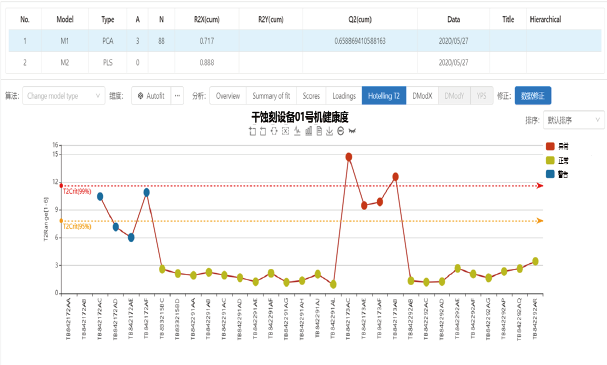Switch to the Overview tab
Screen dimensions: 607x365
228,96
